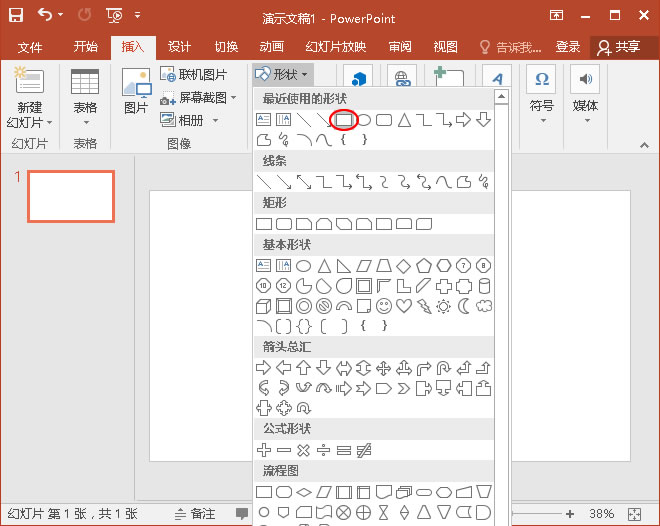The height and width of the screenshot is (526, 660).
Task: Select the red-circled rectangle in recent shapes
Action: pyautogui.click(x=344, y=120)
